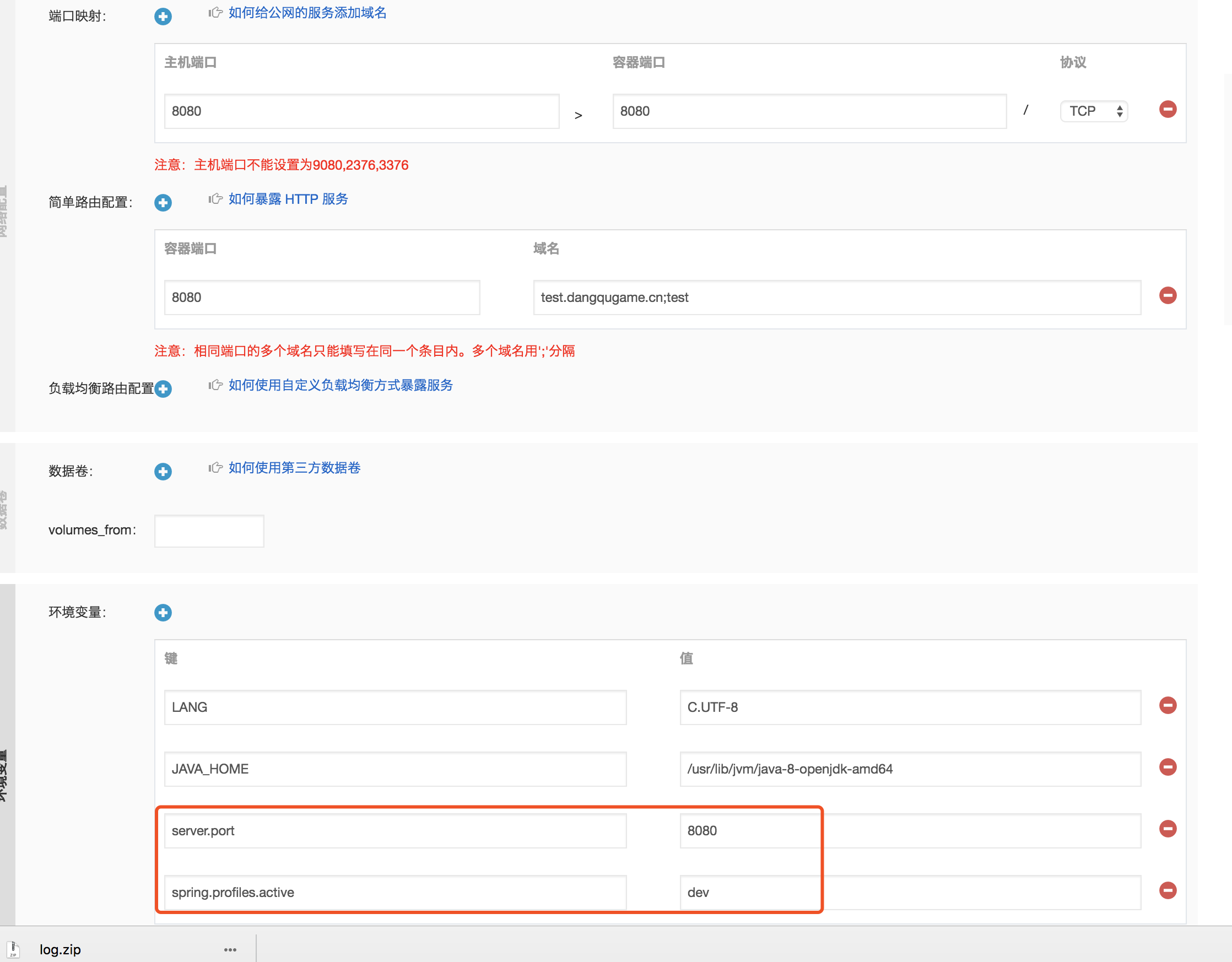Open custom load balancing exposure help link
The width and height of the screenshot is (1232, 962).
[340, 385]
